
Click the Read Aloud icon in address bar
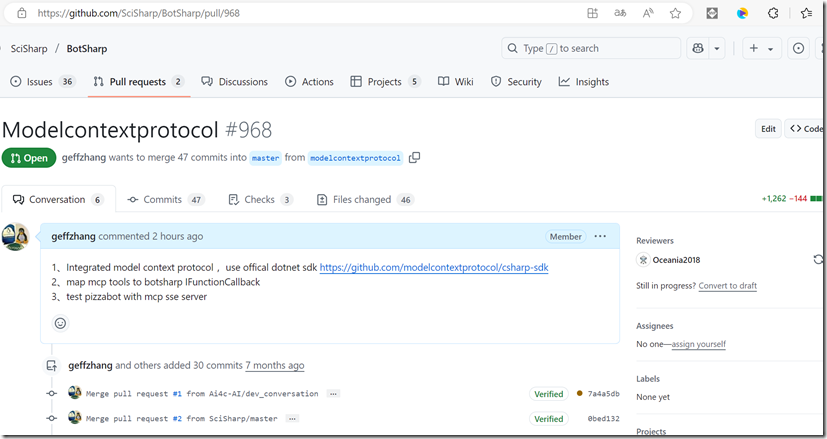point(648,14)
